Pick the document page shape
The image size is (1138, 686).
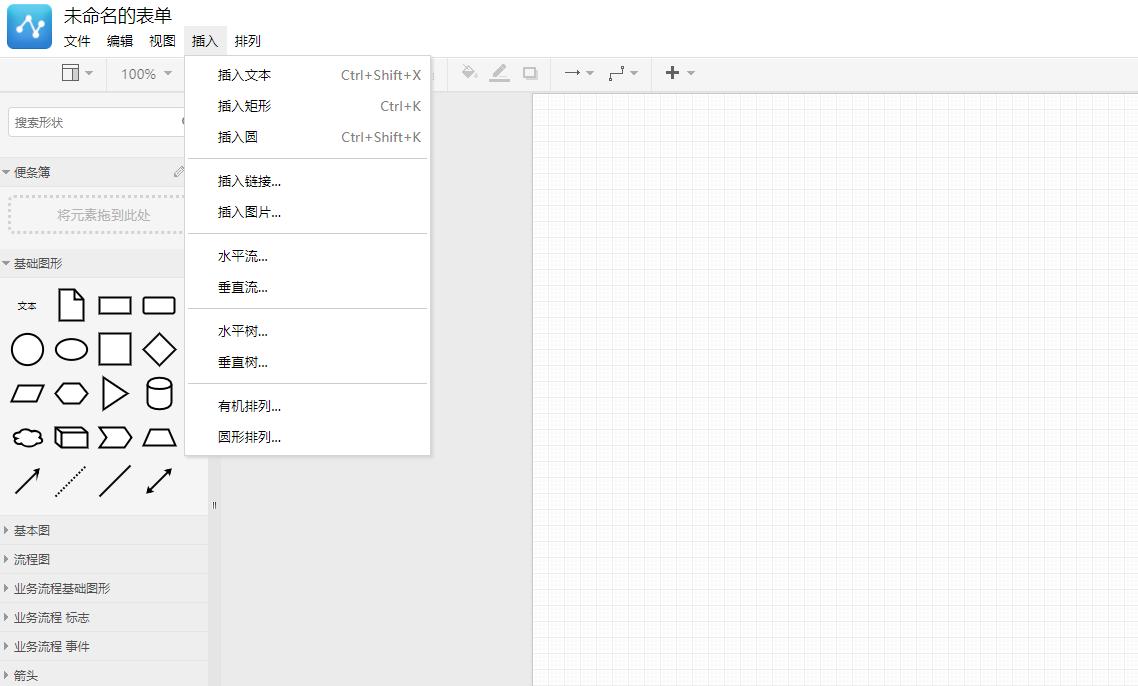pyautogui.click(x=71, y=305)
